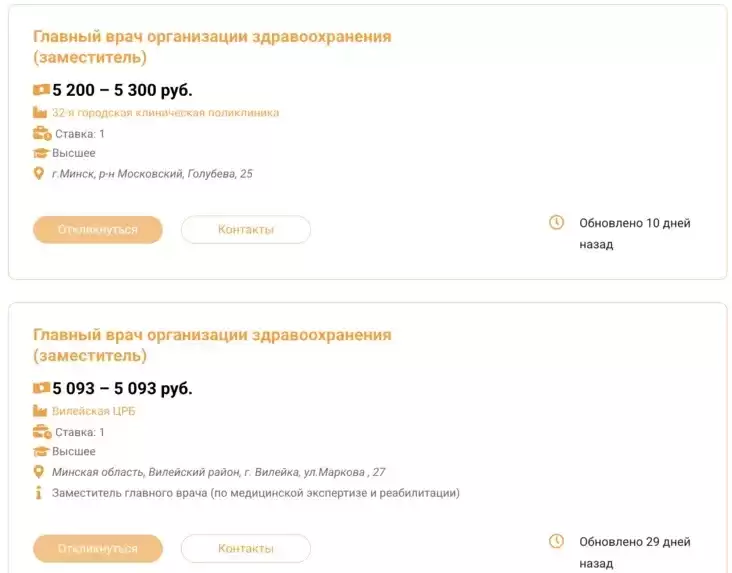Open Контакты for the 32-я поликлиника vacancy

[x=246, y=230]
